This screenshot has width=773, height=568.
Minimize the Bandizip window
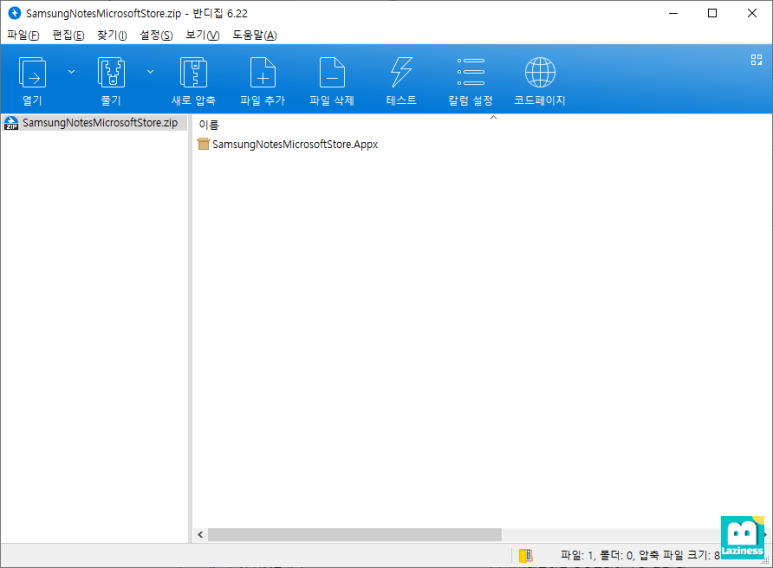pyautogui.click(x=673, y=13)
